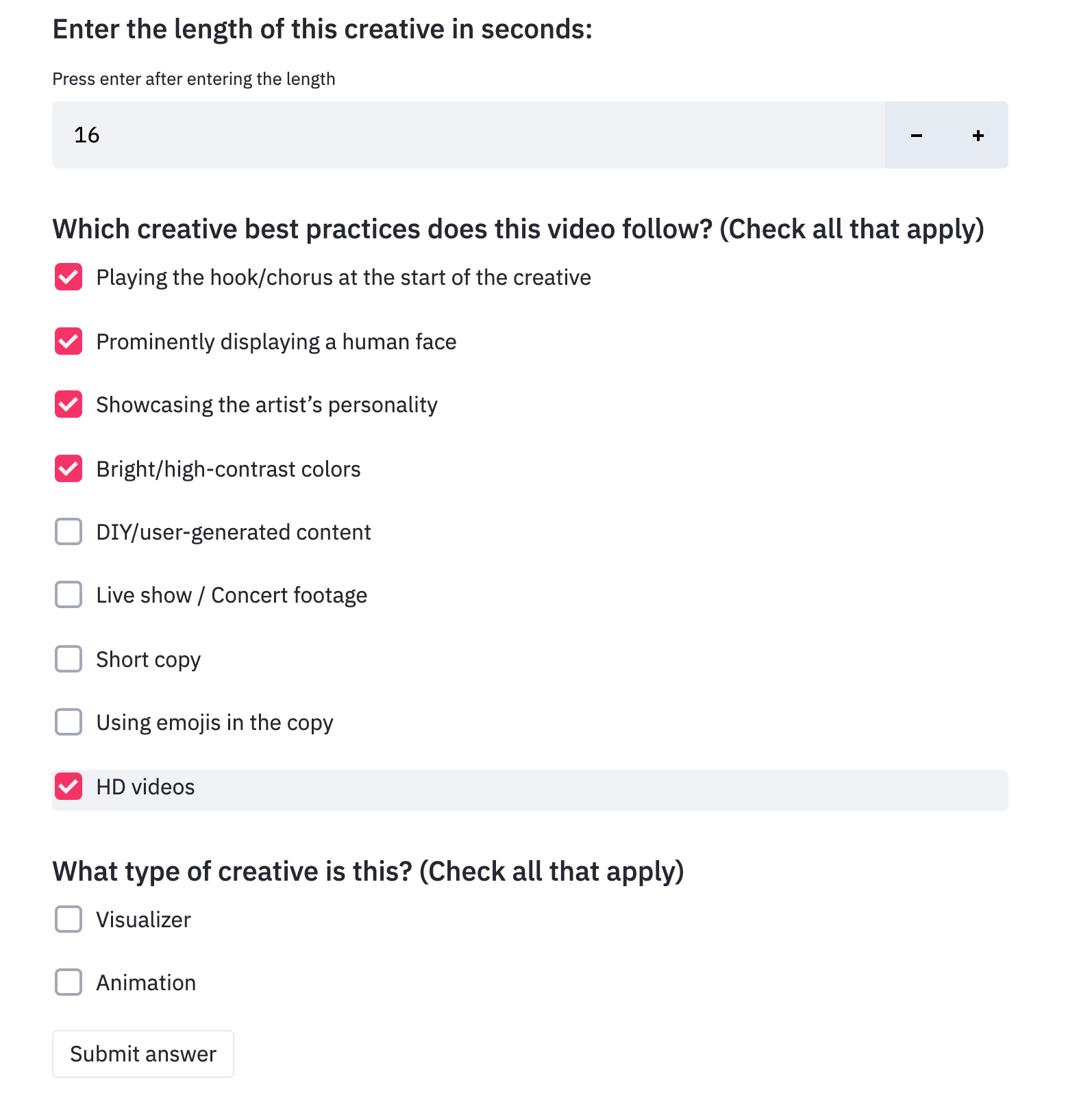Click the Visualizer label text
The width and height of the screenshot is (1092, 1093).
click(x=143, y=920)
